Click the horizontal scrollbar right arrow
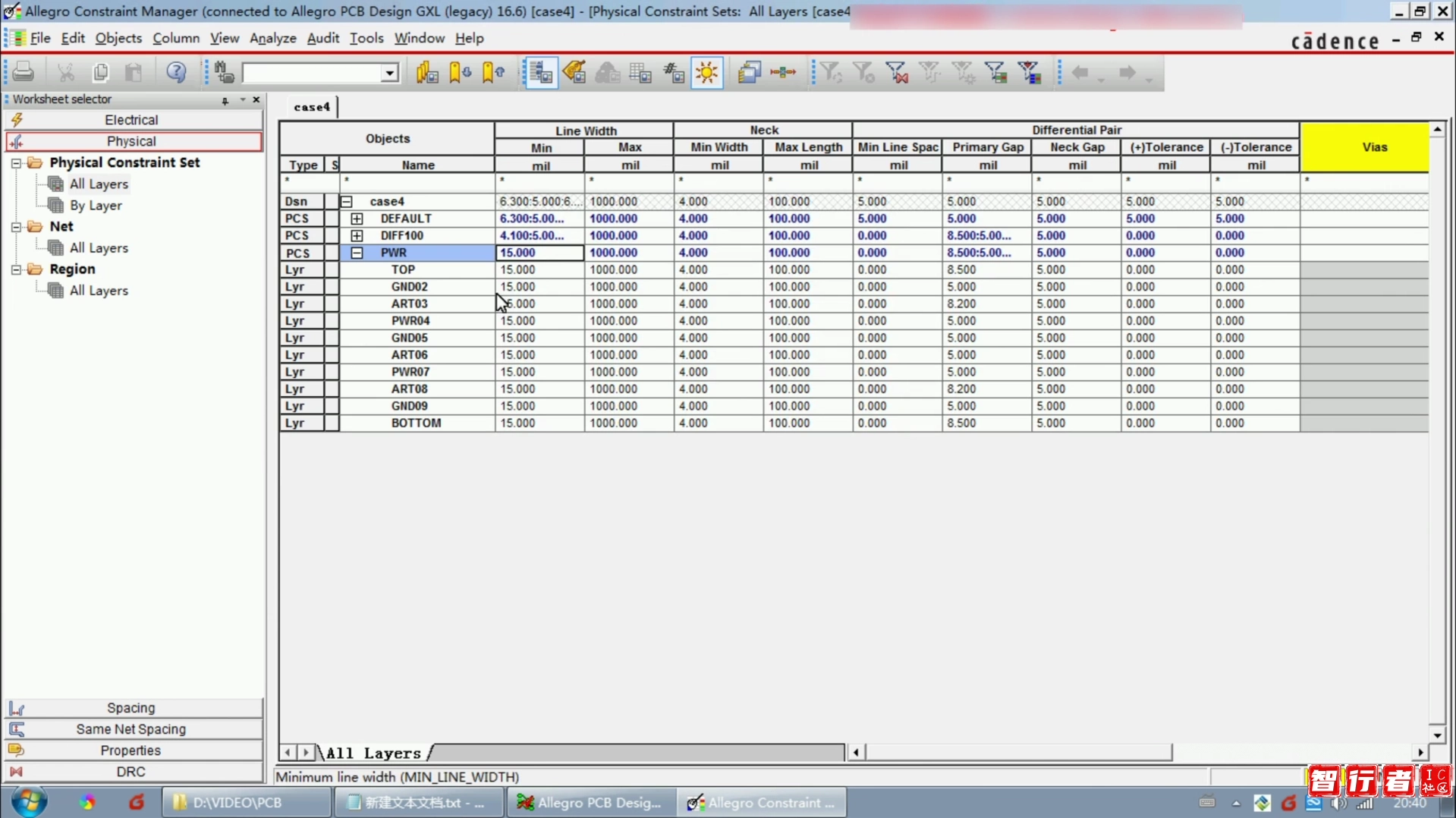Screen dimensions: 1456x818 click(x=1420, y=752)
